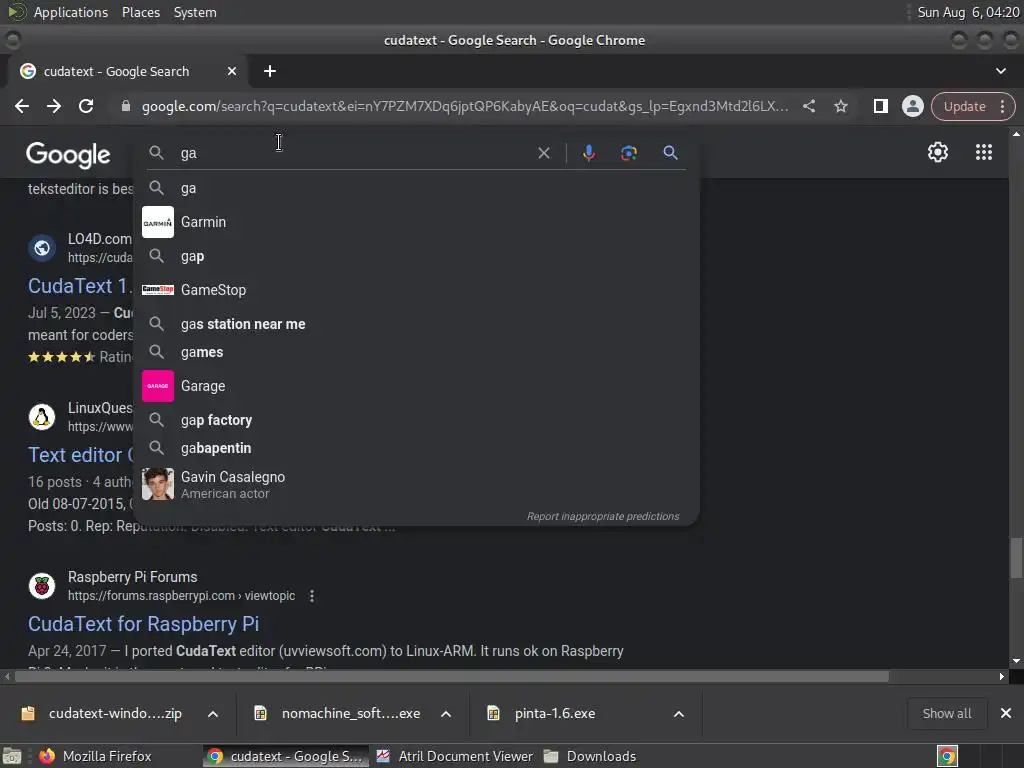Open the Applications menu

[x=71, y=12]
